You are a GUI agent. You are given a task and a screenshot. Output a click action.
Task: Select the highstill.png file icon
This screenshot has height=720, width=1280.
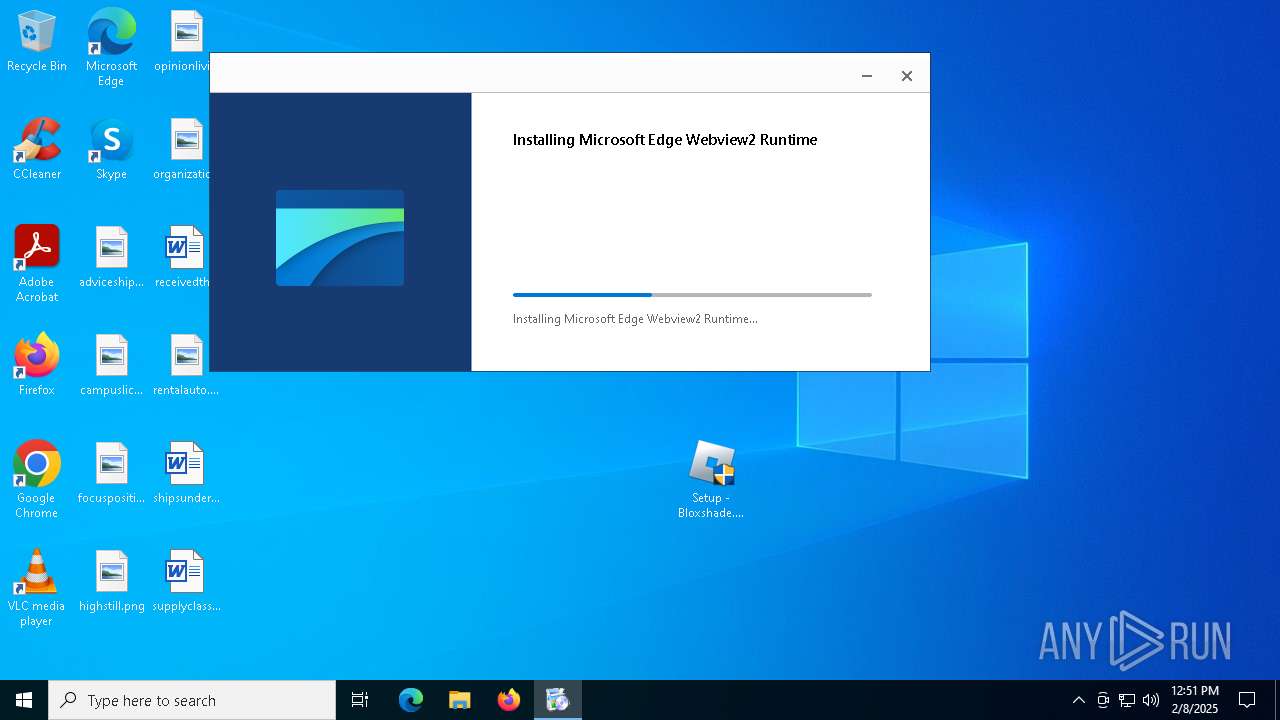point(111,582)
